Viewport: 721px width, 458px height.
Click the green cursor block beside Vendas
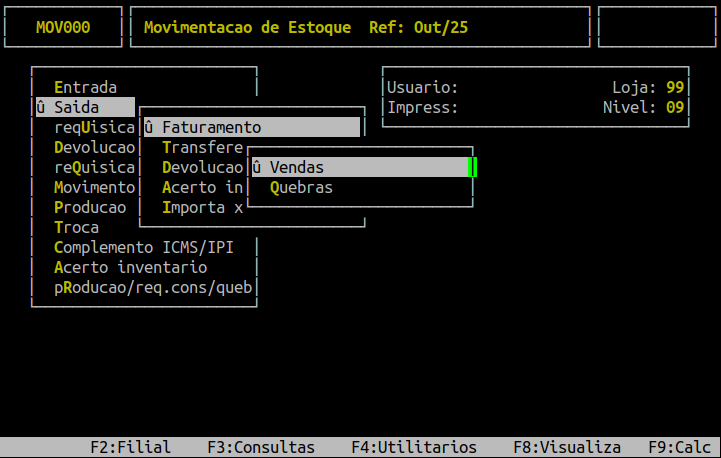click(473, 167)
